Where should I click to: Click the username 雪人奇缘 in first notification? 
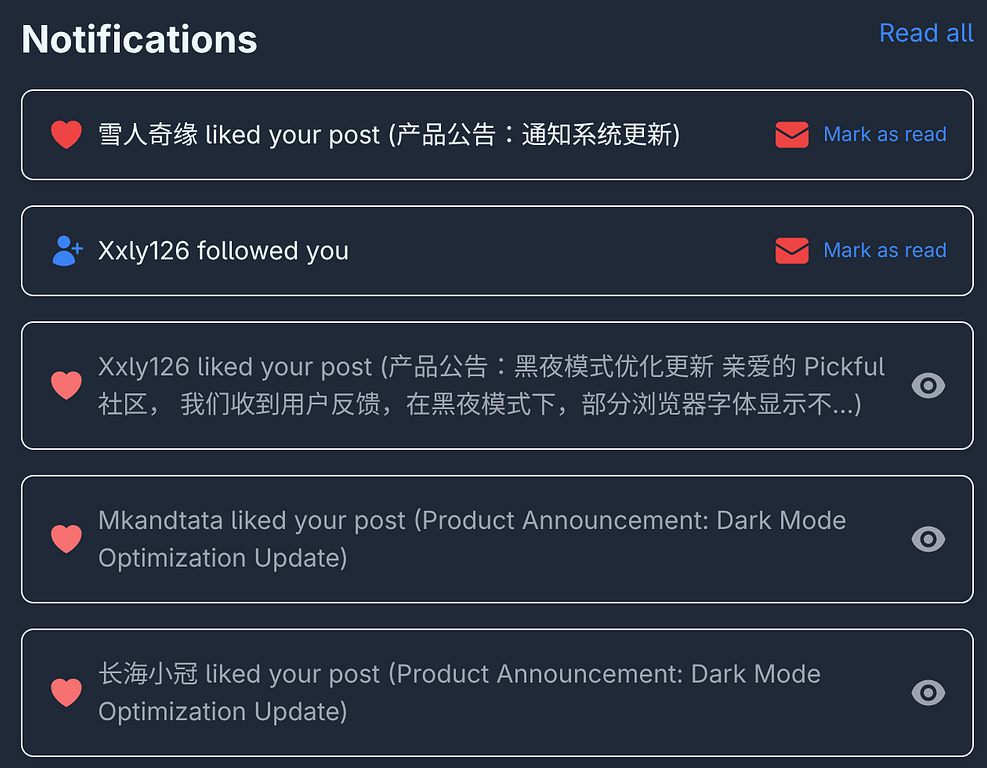click(148, 135)
